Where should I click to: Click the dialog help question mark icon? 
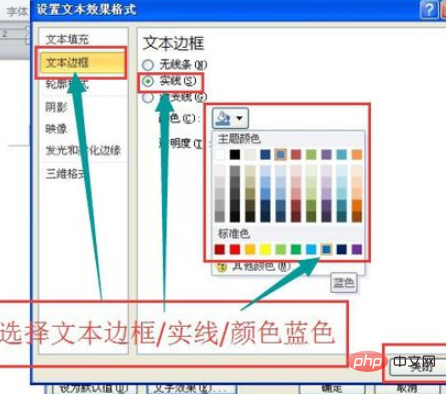pyautogui.click(x=429, y=9)
